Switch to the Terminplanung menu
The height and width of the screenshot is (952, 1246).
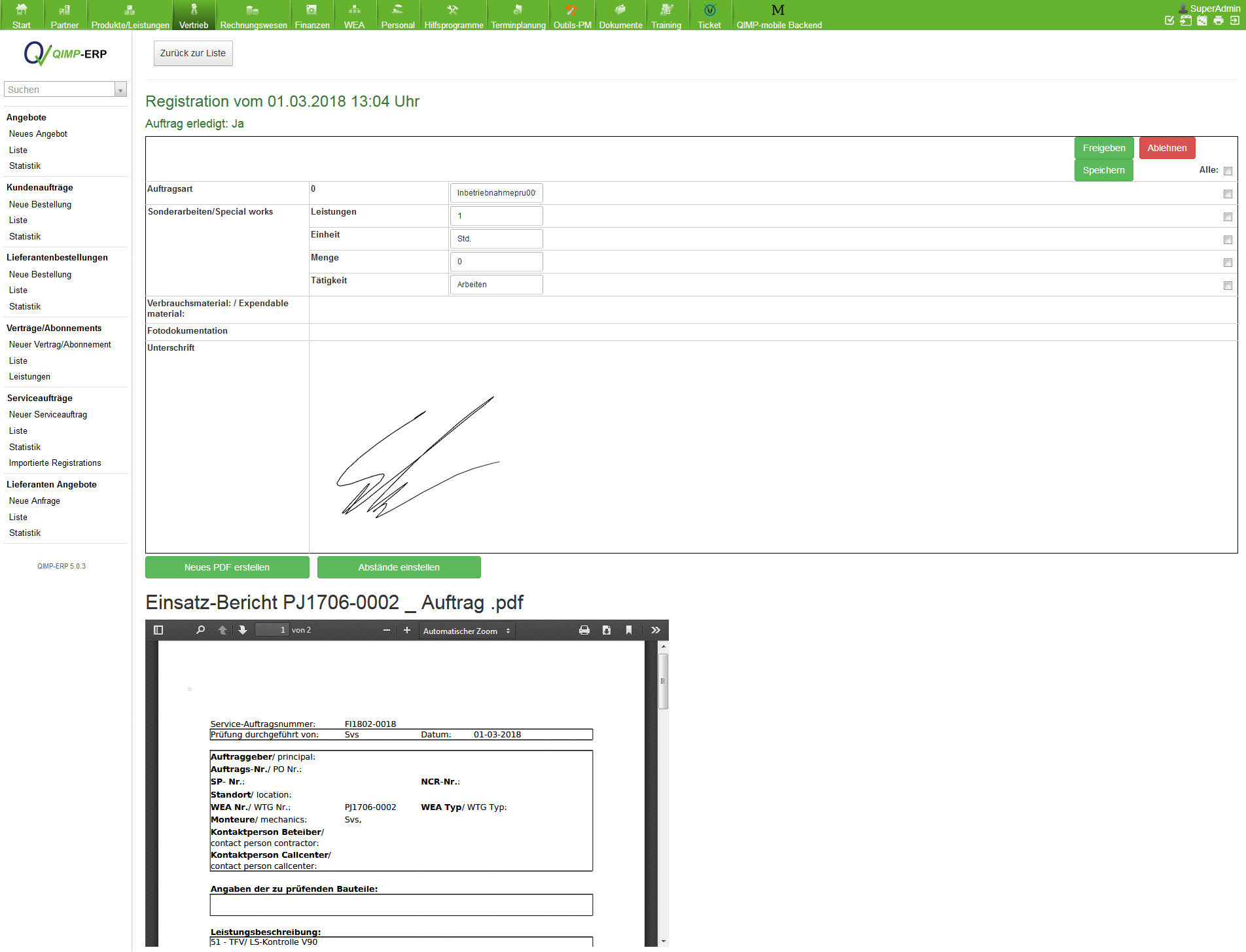coord(518,16)
